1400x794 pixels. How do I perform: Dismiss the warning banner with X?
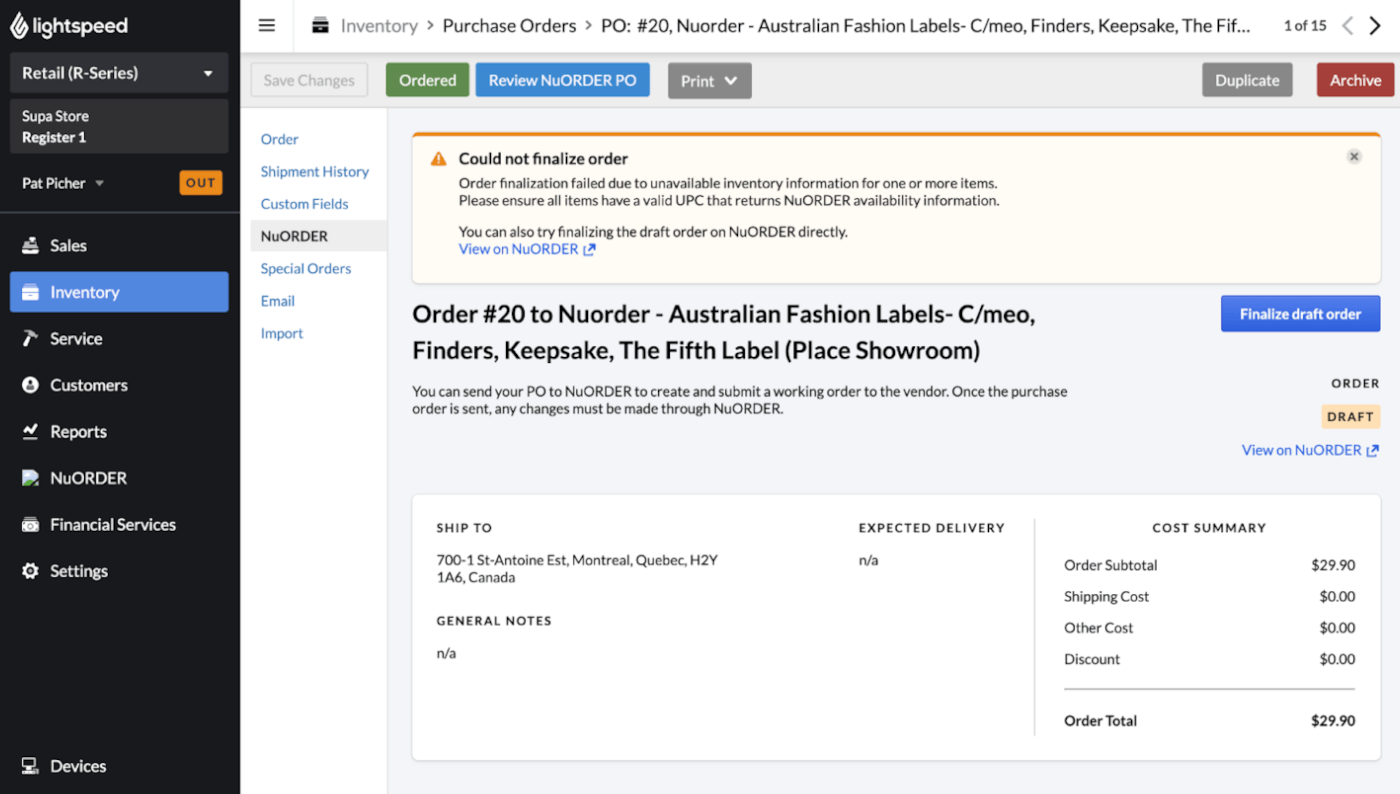click(1354, 157)
